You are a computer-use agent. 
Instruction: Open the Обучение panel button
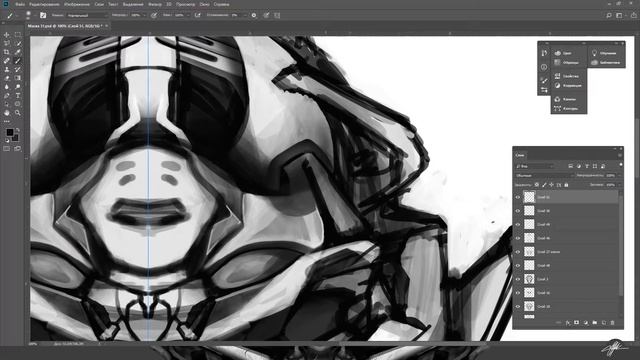click(x=604, y=53)
